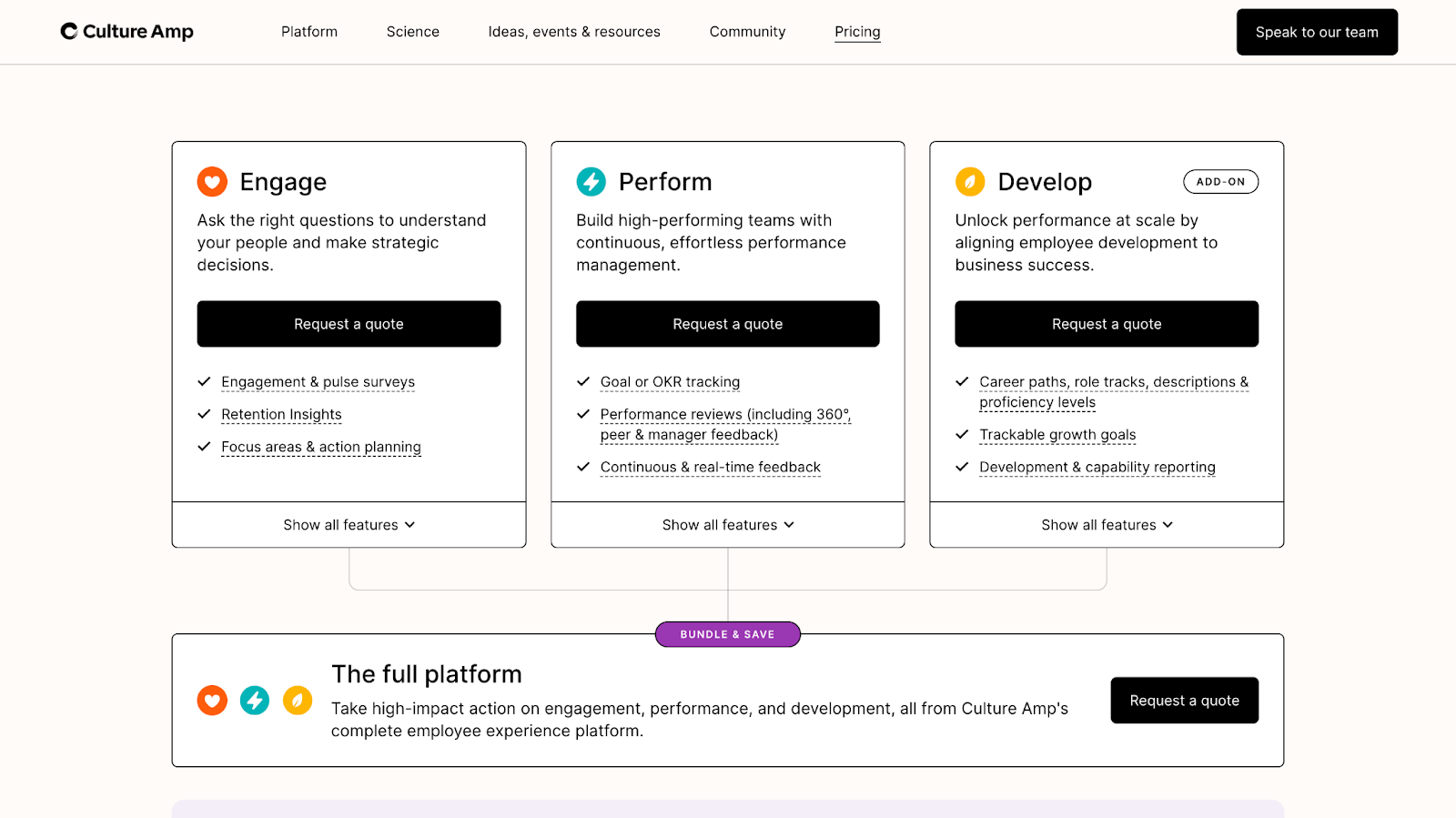Viewport: 1456px width, 818px height.
Task: Click Engagement & pulse surveys feature link
Action: tap(318, 382)
